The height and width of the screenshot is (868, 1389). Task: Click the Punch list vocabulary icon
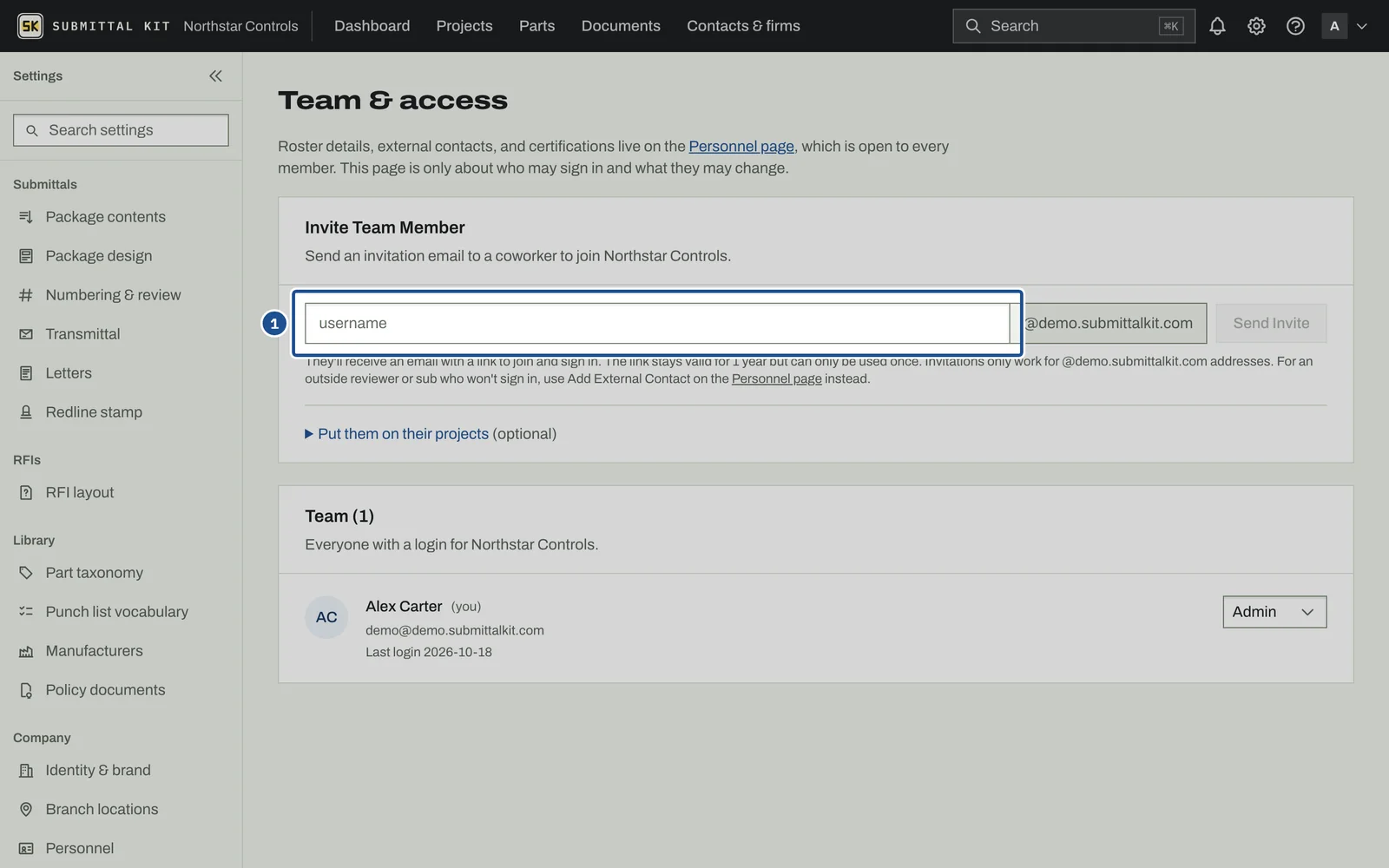[26, 612]
